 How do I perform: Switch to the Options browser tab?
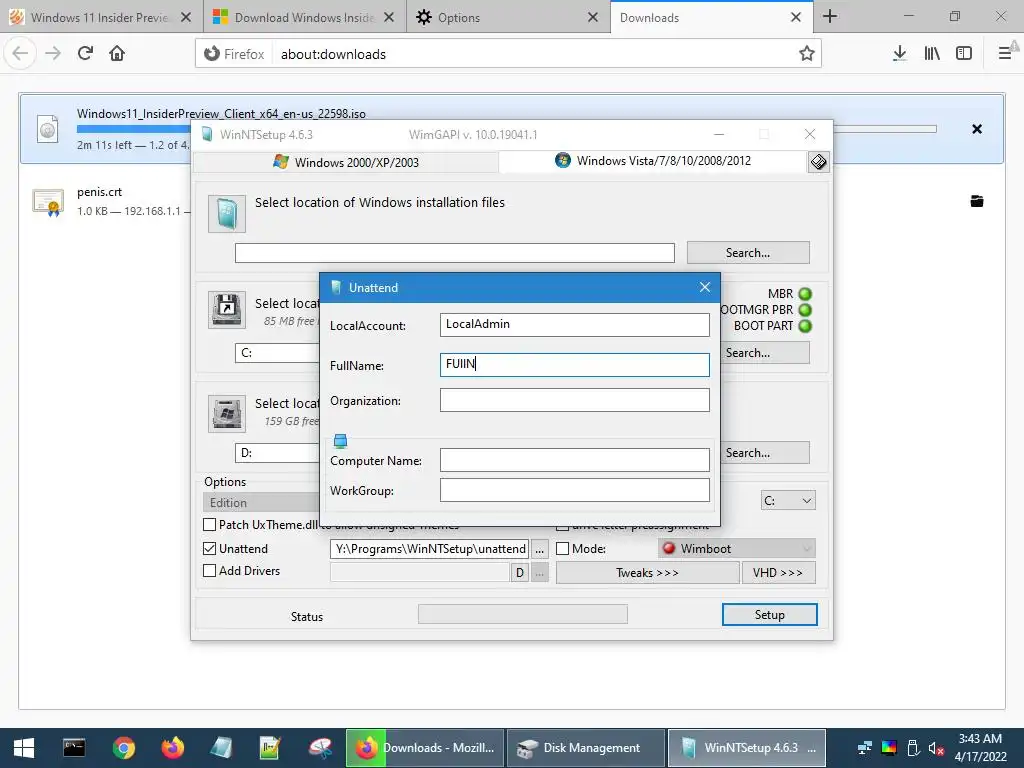(508, 17)
